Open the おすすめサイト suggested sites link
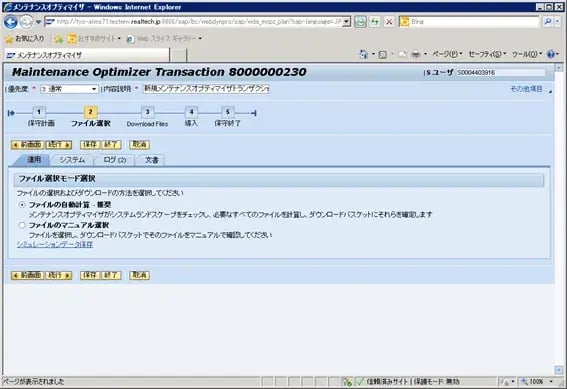 click(x=95, y=38)
